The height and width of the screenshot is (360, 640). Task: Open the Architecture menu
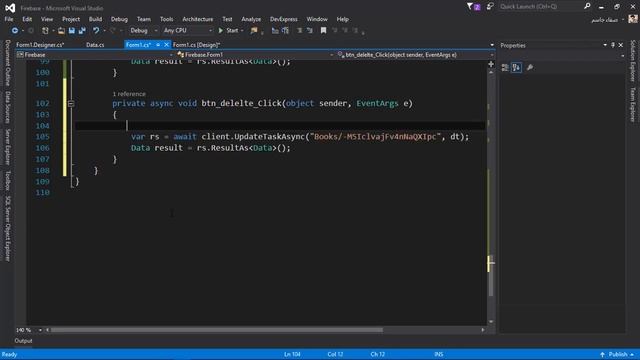coord(198,19)
